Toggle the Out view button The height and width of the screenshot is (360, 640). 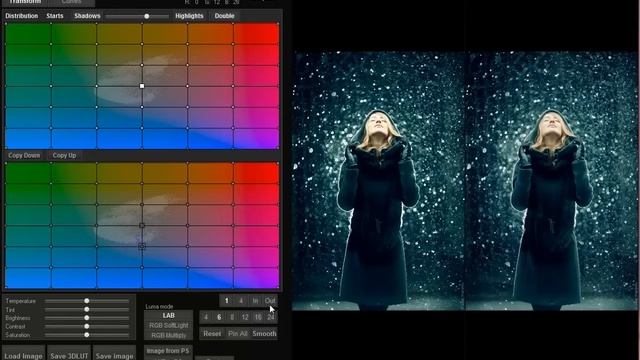[x=270, y=301]
